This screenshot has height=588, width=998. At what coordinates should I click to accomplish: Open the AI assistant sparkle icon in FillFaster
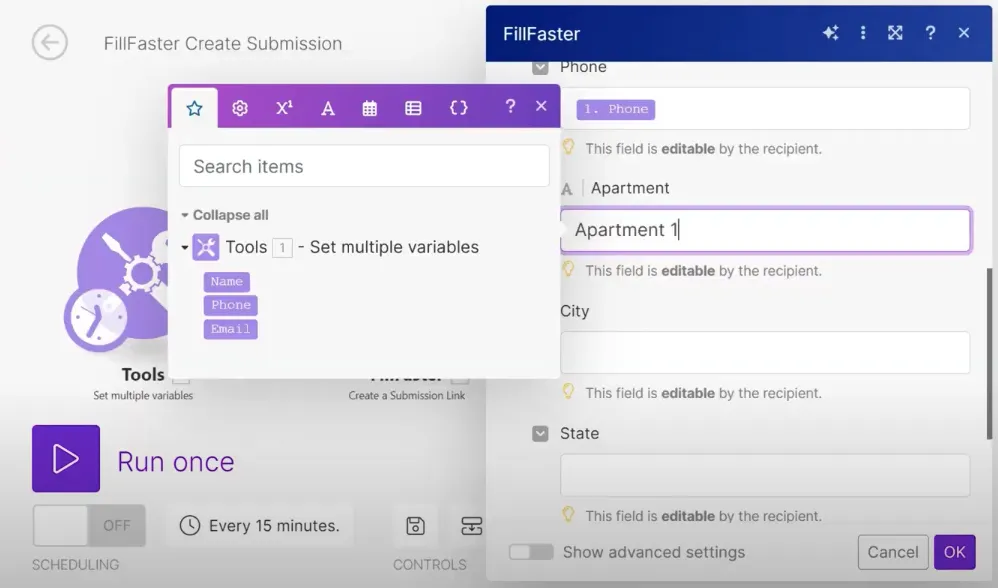(830, 33)
